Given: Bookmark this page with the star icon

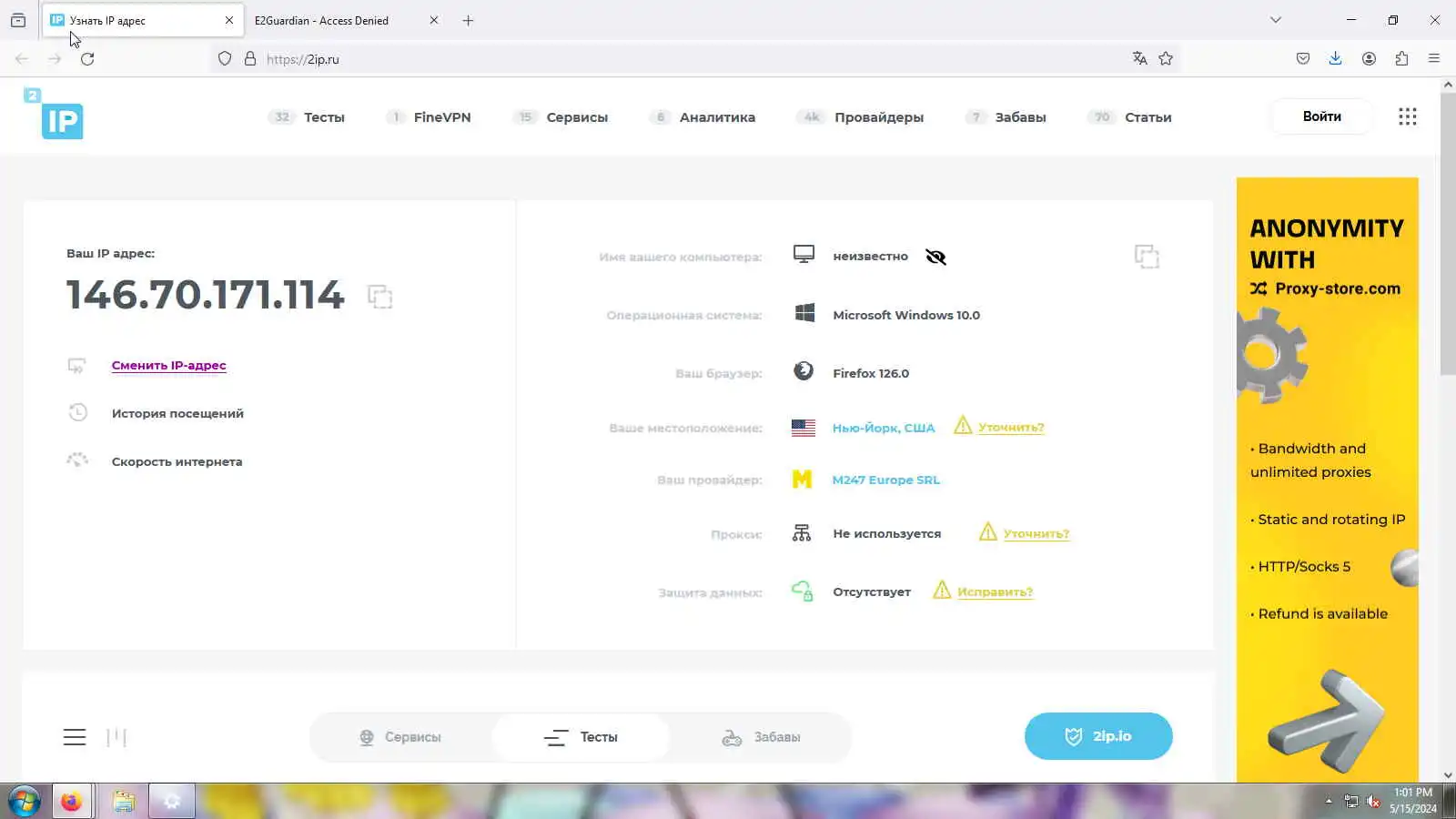Looking at the screenshot, I should [1166, 59].
